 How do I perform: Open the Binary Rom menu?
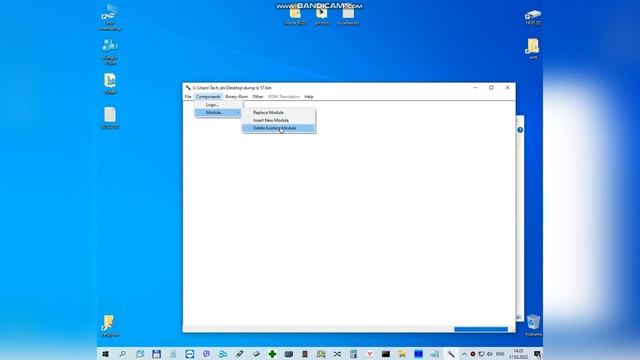236,97
